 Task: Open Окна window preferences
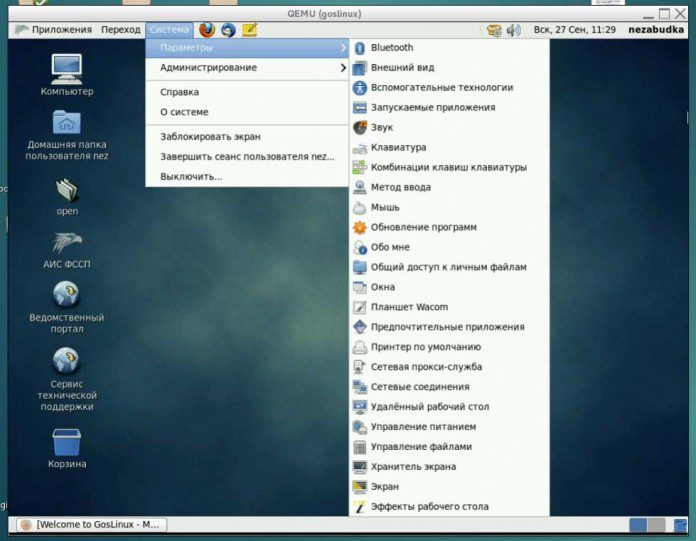[x=449, y=287]
